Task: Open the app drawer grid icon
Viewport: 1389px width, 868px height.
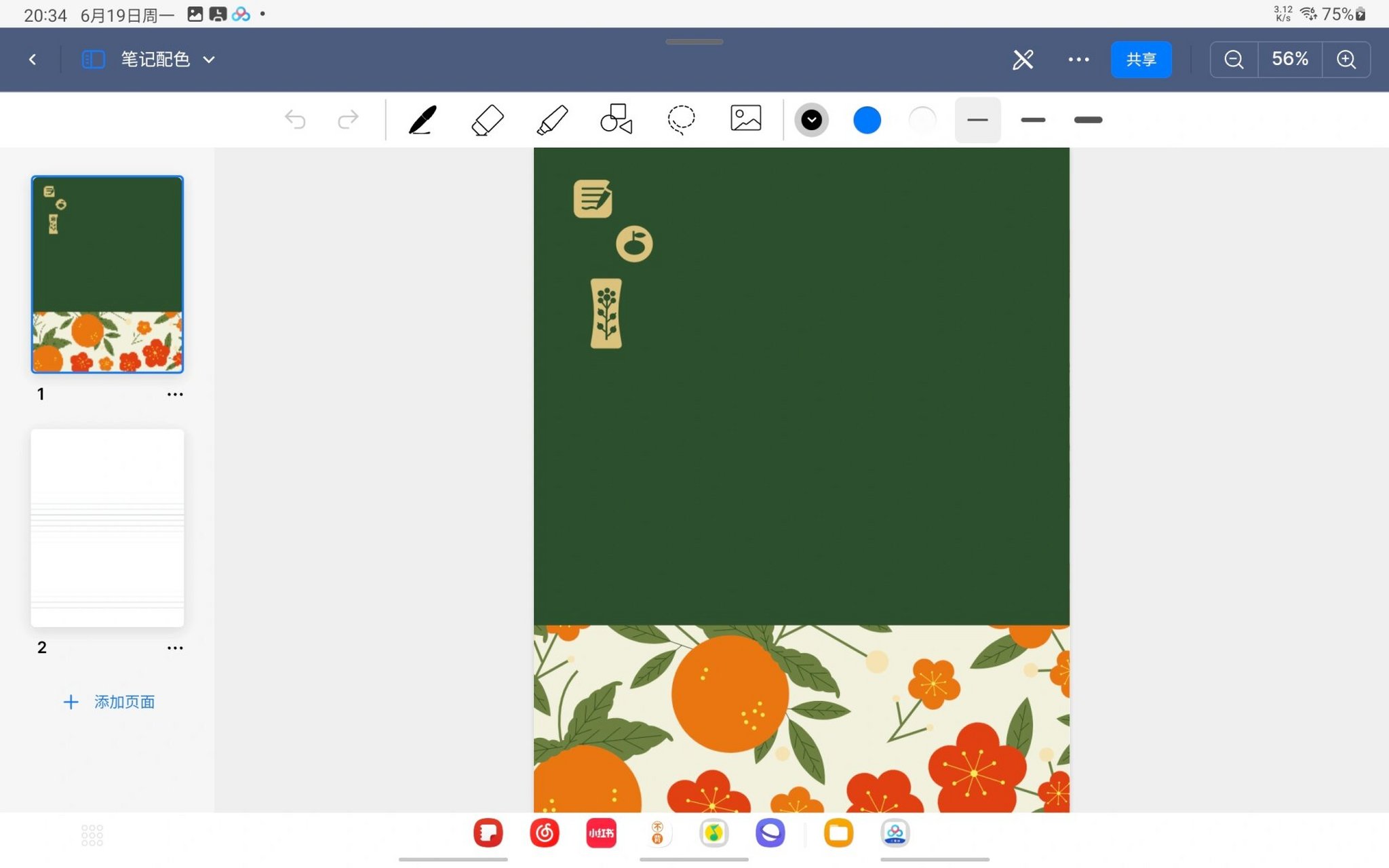Action: (92, 835)
